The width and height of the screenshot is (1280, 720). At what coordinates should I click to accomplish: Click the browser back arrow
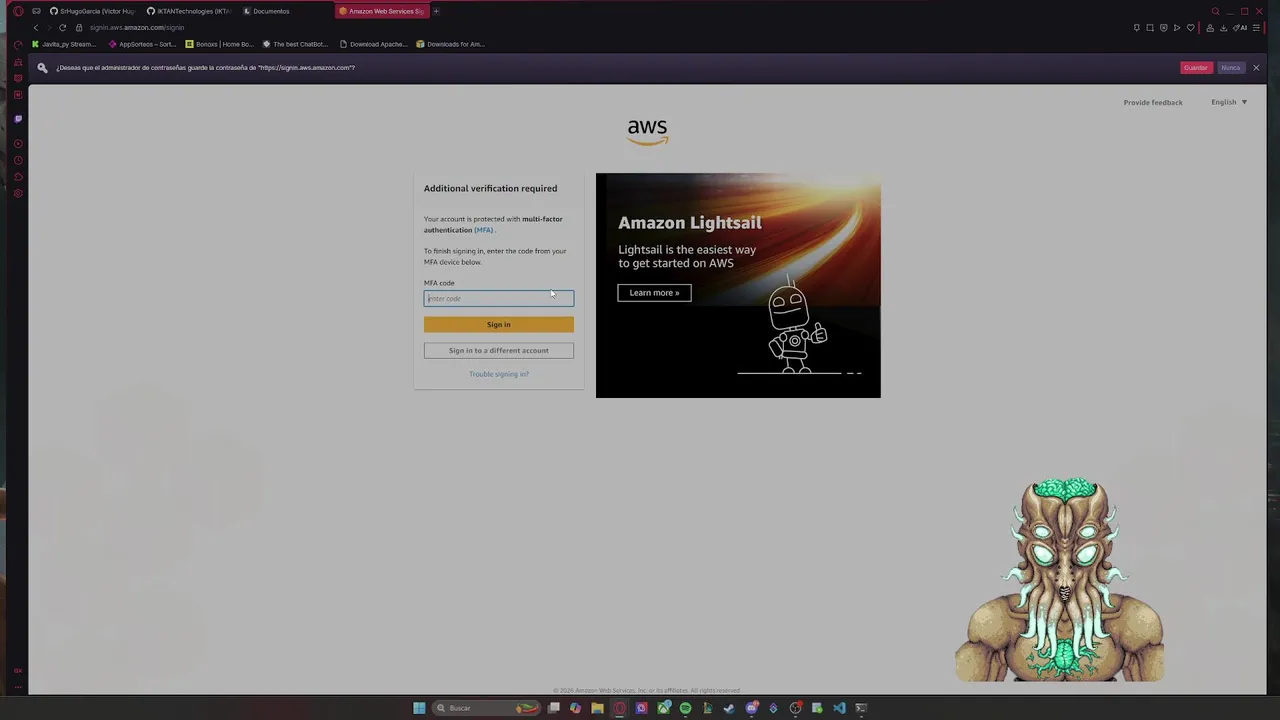point(36,27)
